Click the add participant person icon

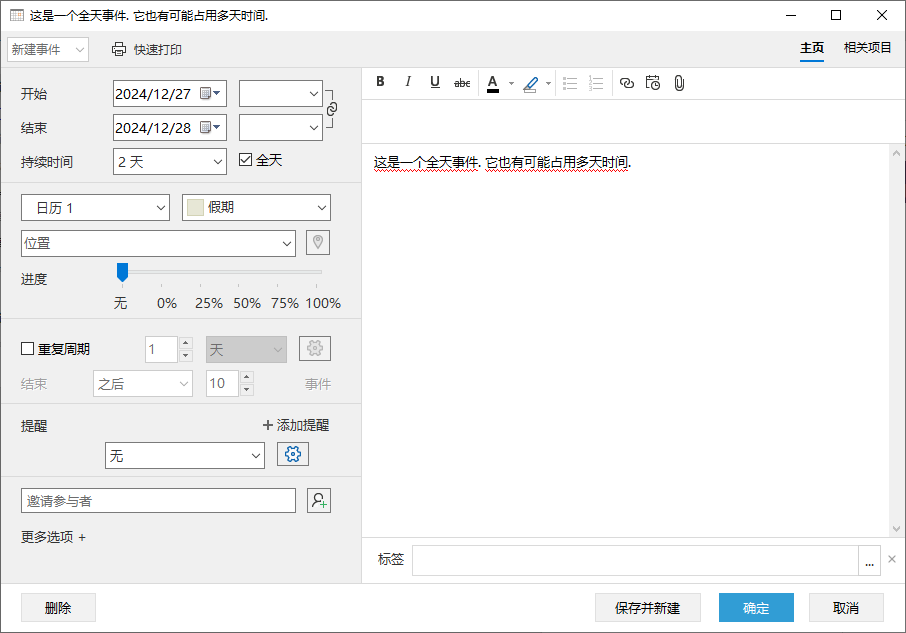(x=319, y=500)
